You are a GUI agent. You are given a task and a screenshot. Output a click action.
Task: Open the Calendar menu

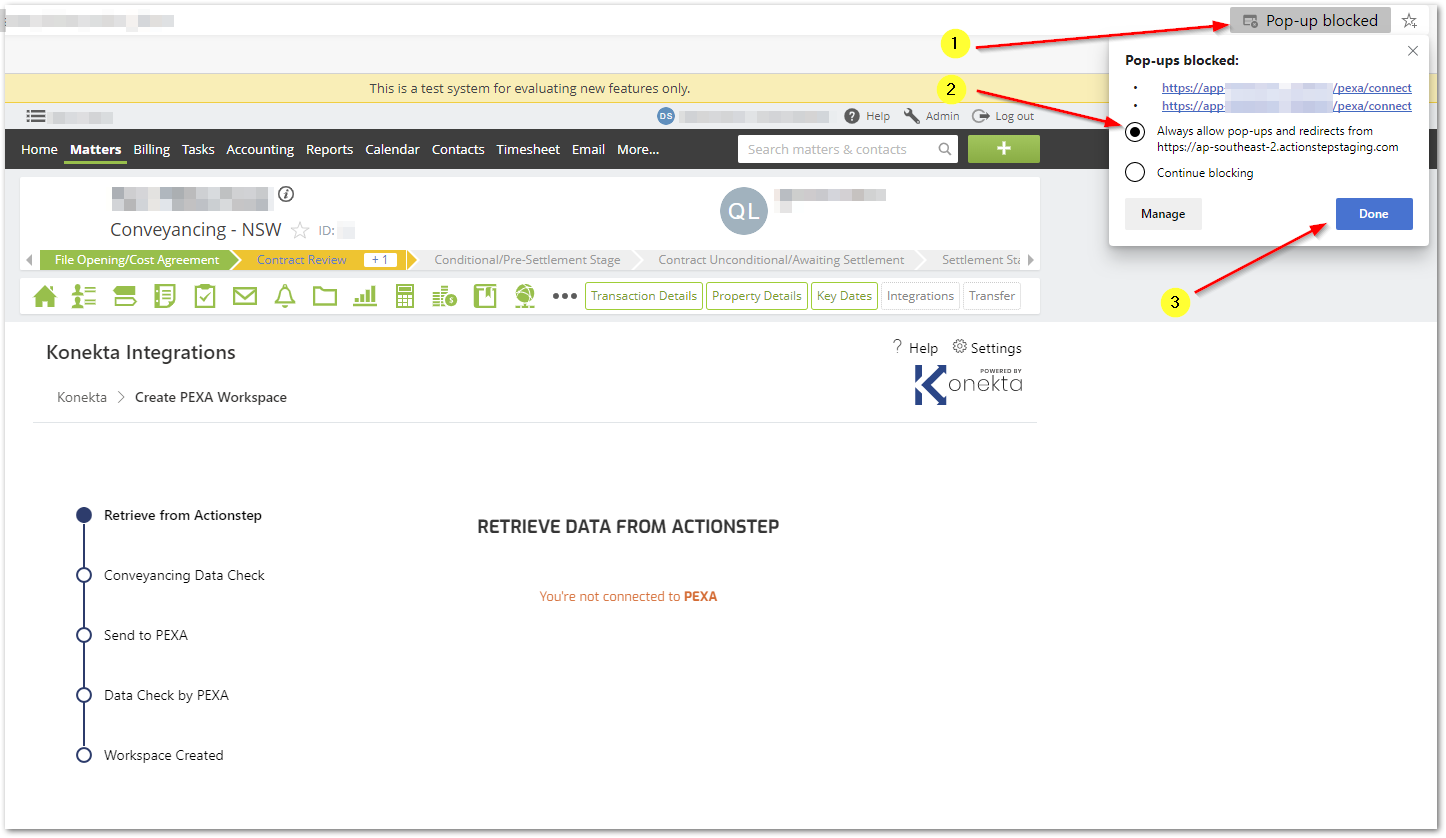coord(392,149)
